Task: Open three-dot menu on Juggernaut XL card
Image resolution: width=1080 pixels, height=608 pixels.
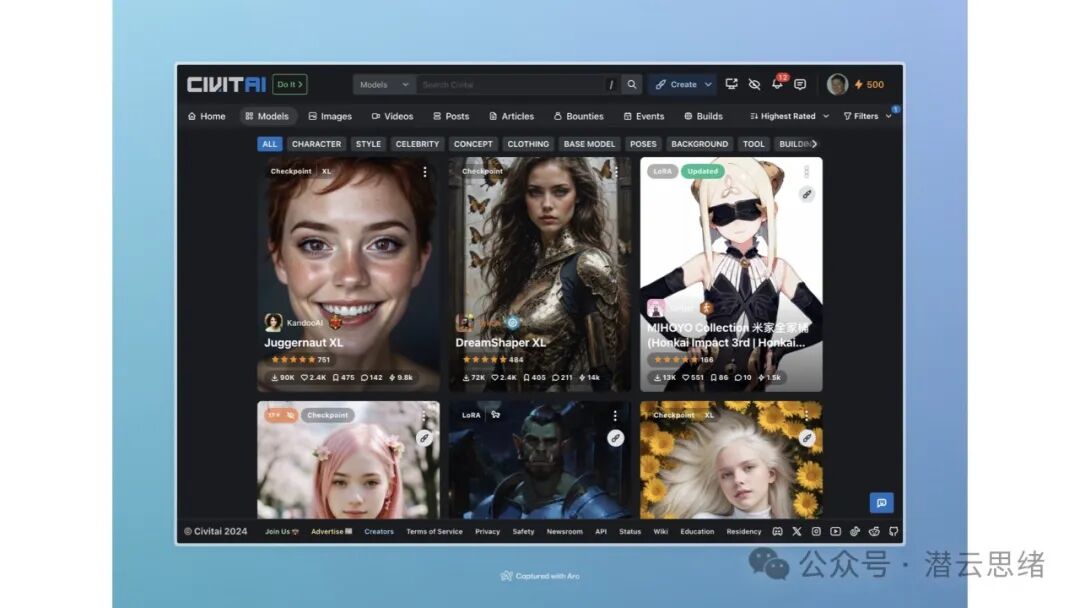Action: [x=425, y=171]
